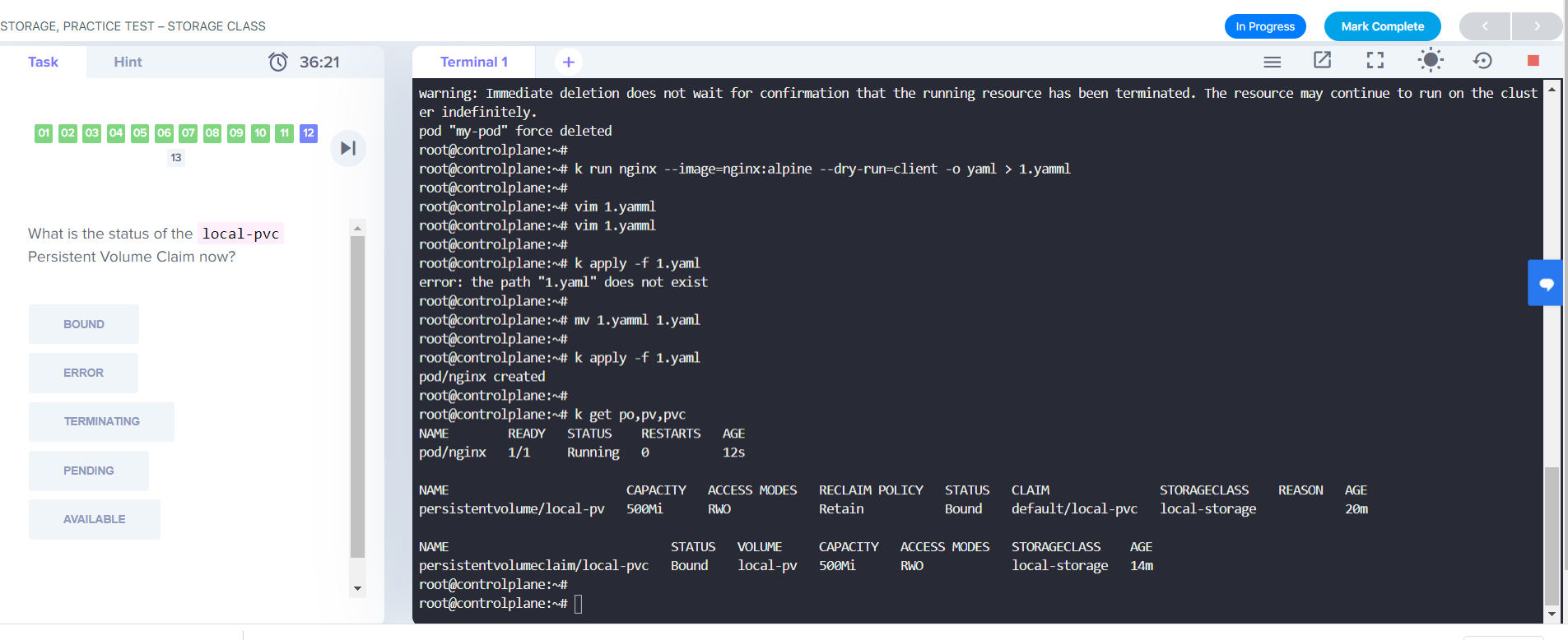Viewport: 1568px width, 640px height.
Task: Jump to question 11
Action: (x=285, y=132)
